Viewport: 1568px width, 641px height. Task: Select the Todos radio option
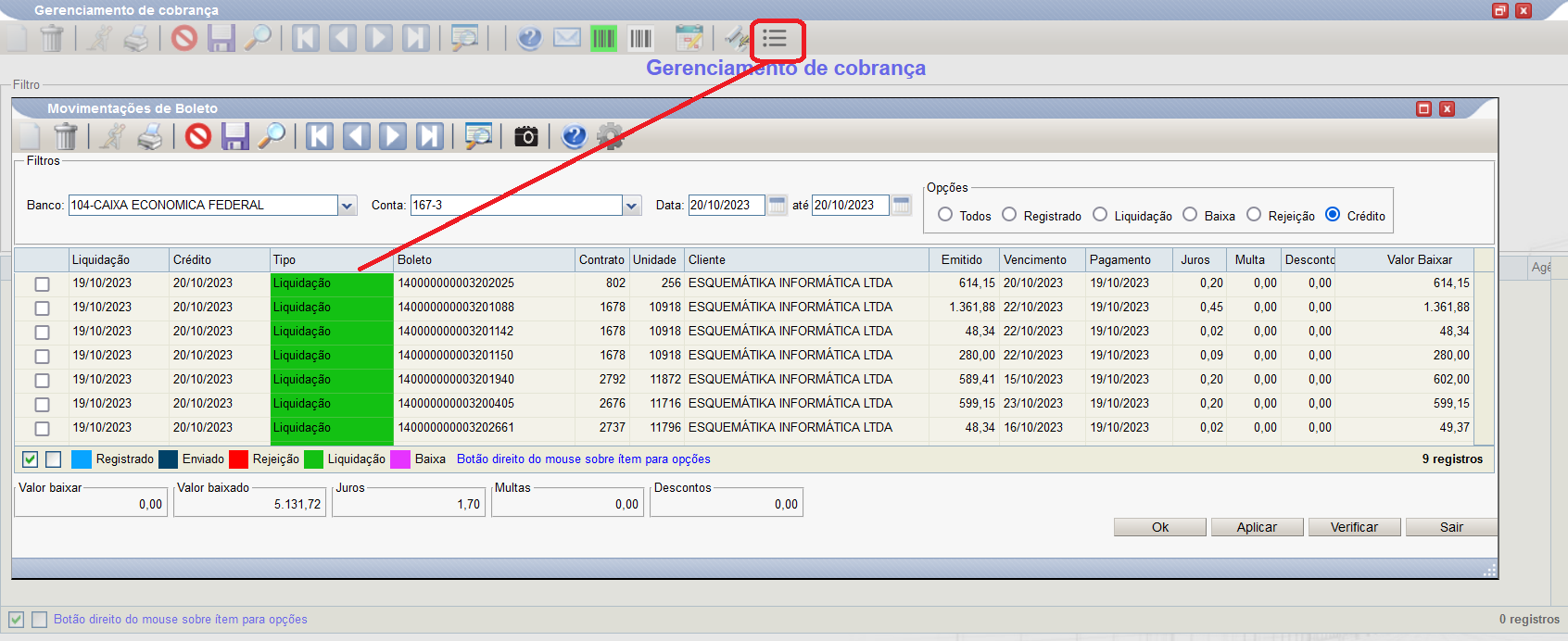945,214
